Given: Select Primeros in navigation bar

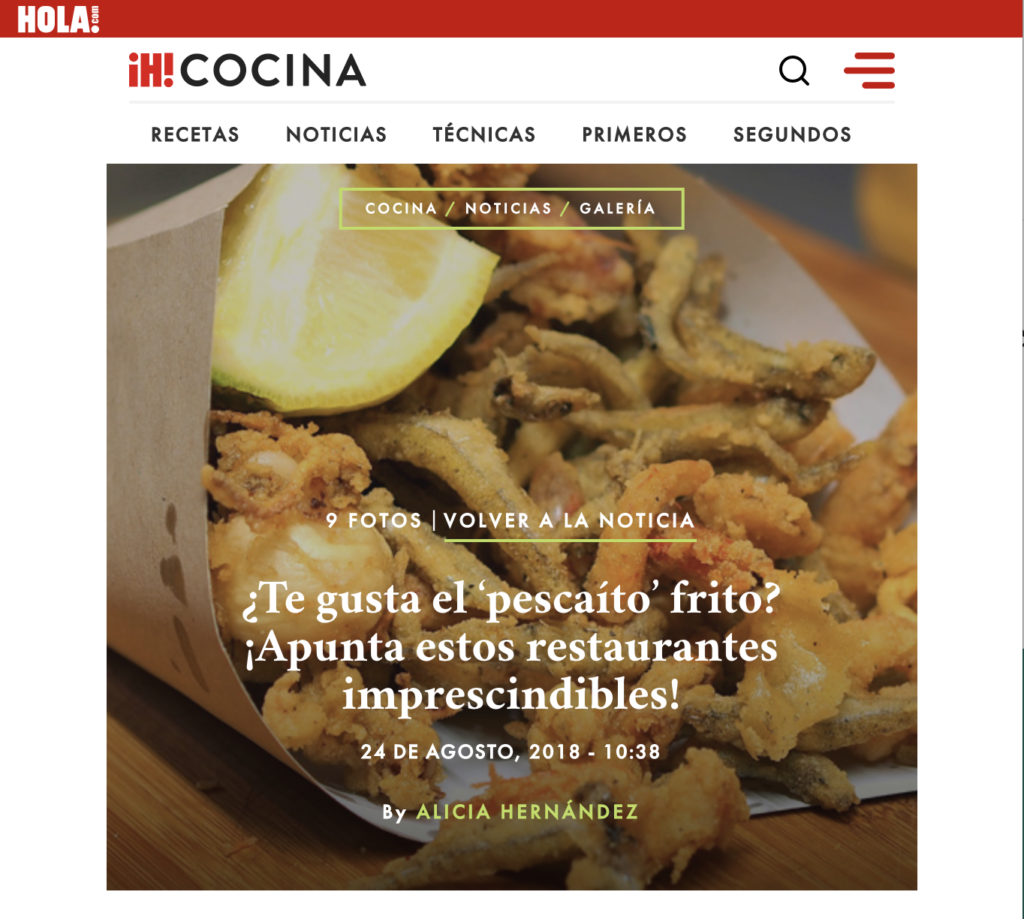Looking at the screenshot, I should click(x=634, y=135).
